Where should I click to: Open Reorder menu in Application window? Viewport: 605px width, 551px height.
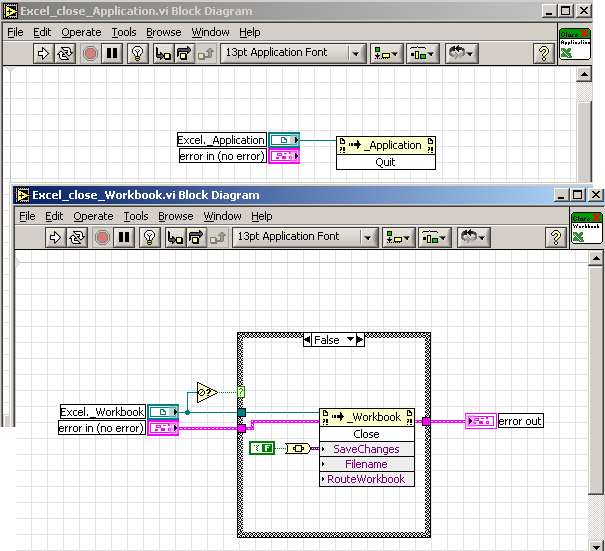[462, 53]
